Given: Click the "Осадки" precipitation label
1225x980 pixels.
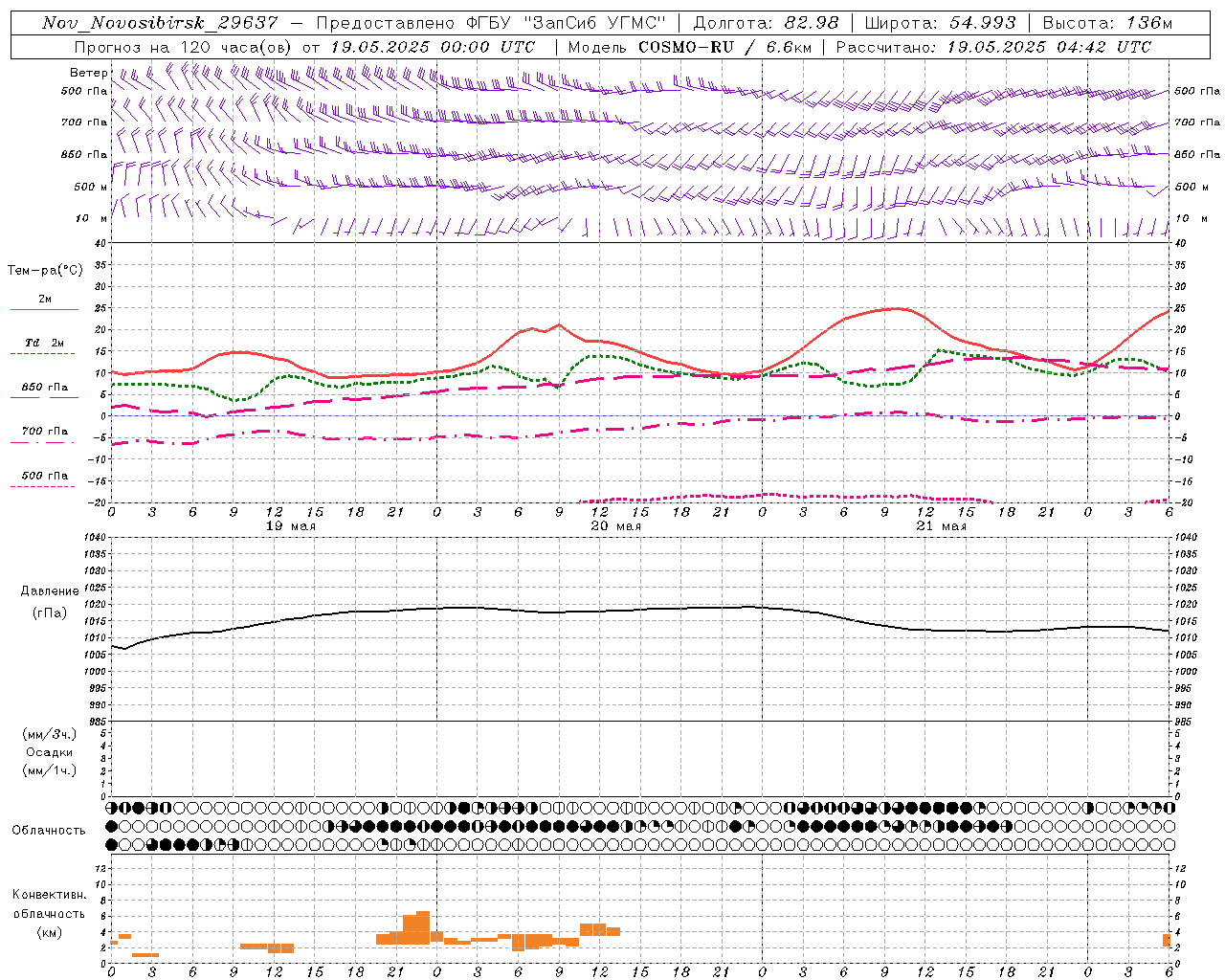Looking at the screenshot, I should [50, 752].
